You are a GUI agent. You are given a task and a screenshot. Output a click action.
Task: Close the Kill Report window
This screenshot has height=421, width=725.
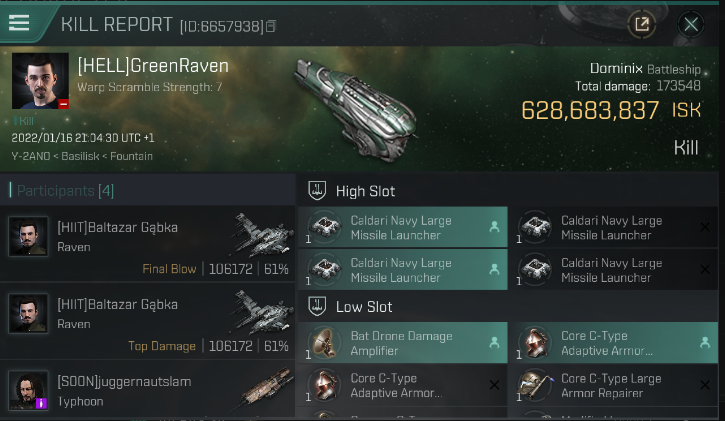click(x=691, y=24)
